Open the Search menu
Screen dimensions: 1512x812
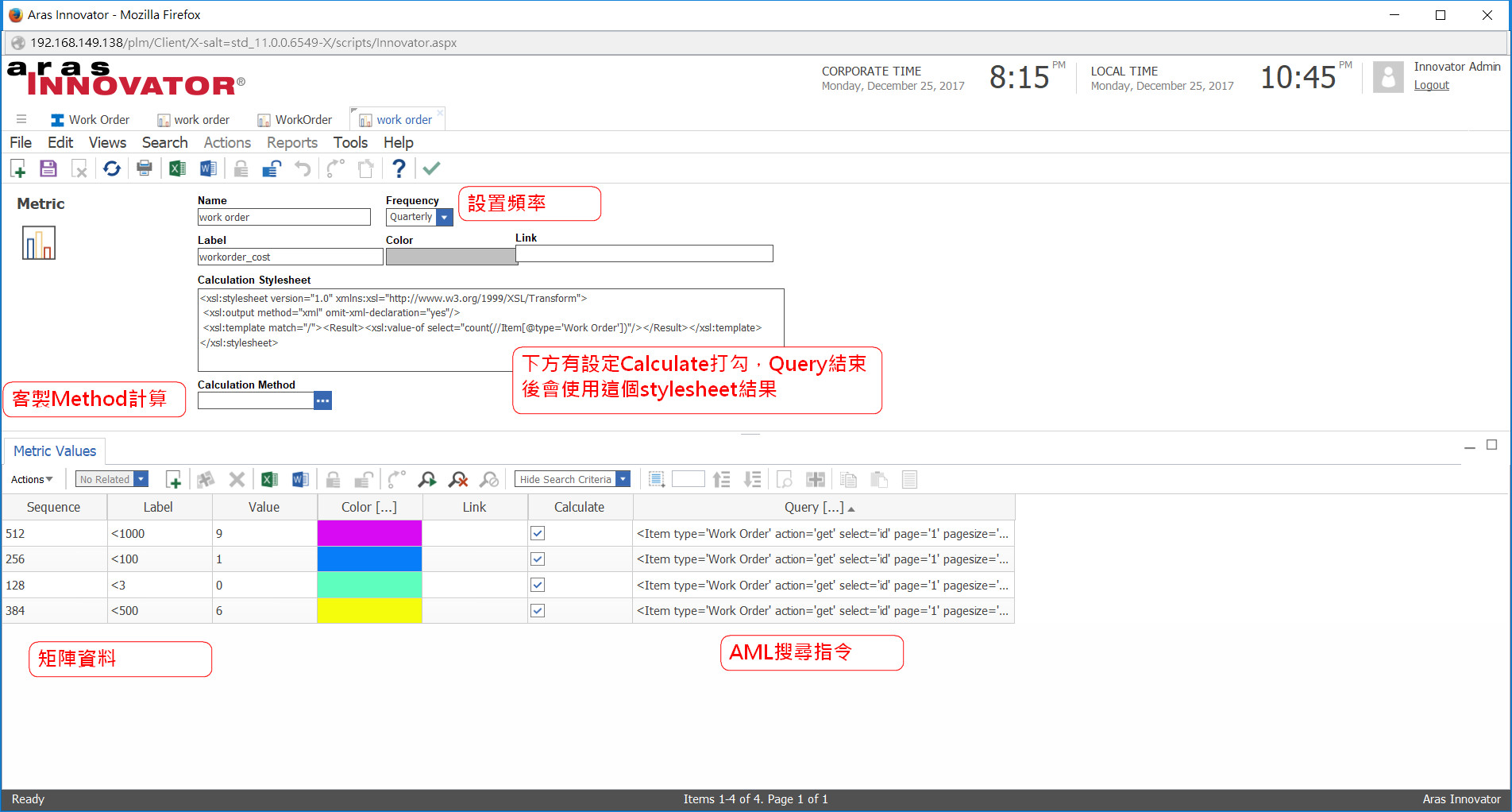click(x=164, y=142)
